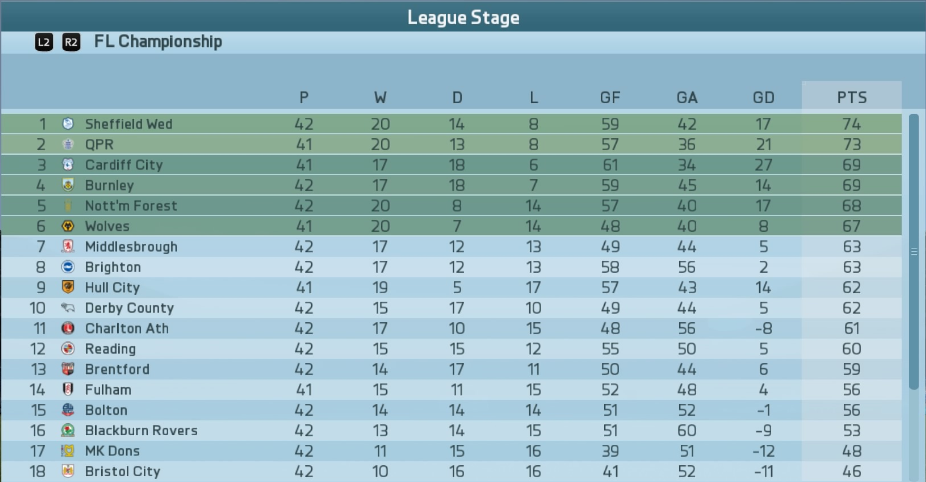Click the table's vertical scrollbar handle

point(914,252)
